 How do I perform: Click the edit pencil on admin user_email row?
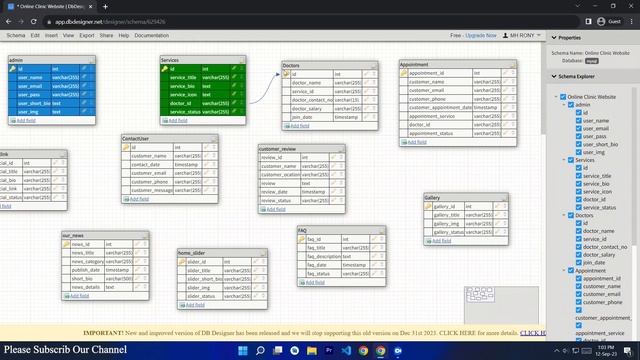pos(84,86)
